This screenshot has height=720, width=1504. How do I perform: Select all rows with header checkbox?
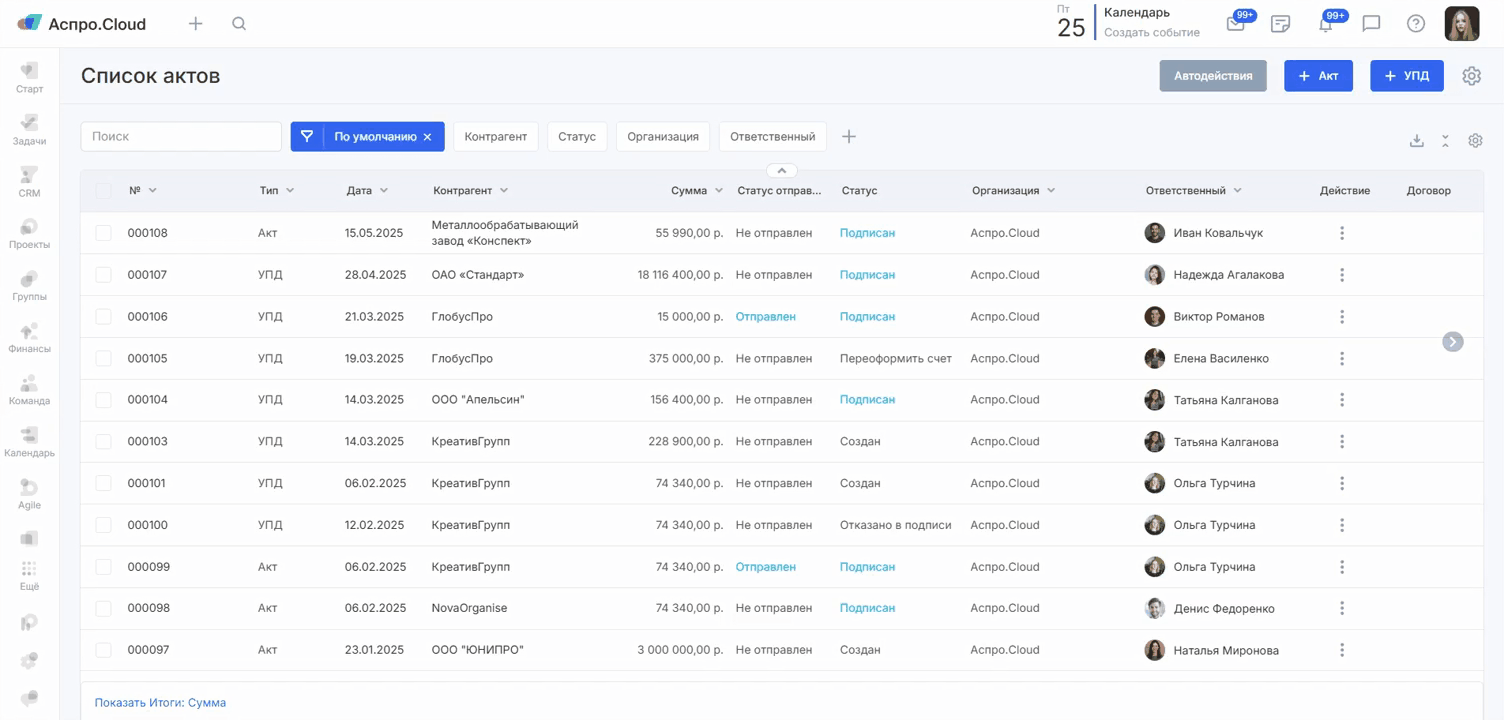pos(104,190)
